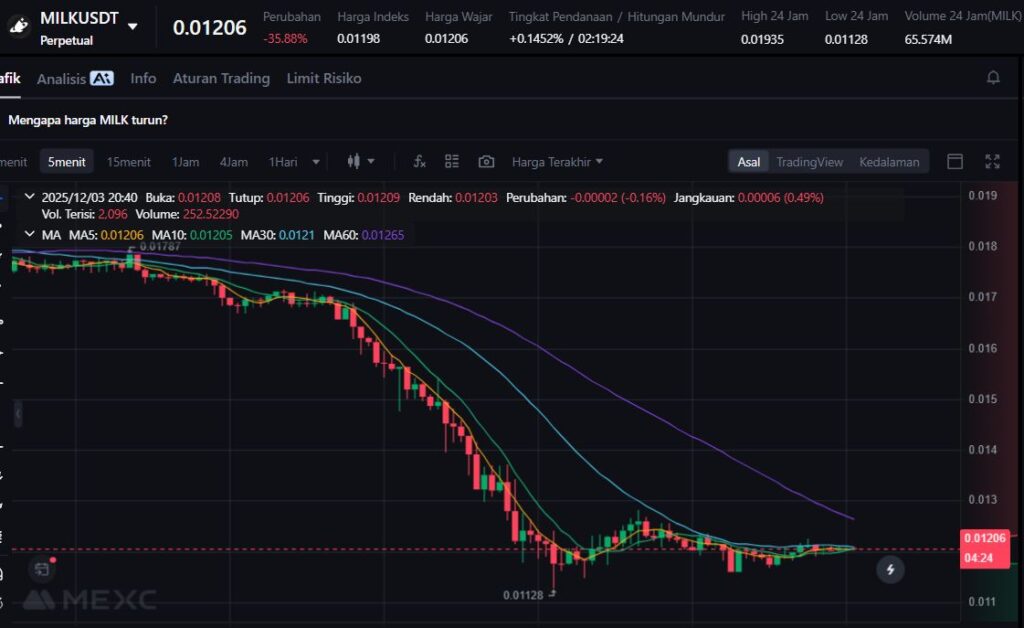Open the MILKUSDT pair selector dropdown
1024x628 pixels.
point(133,26)
